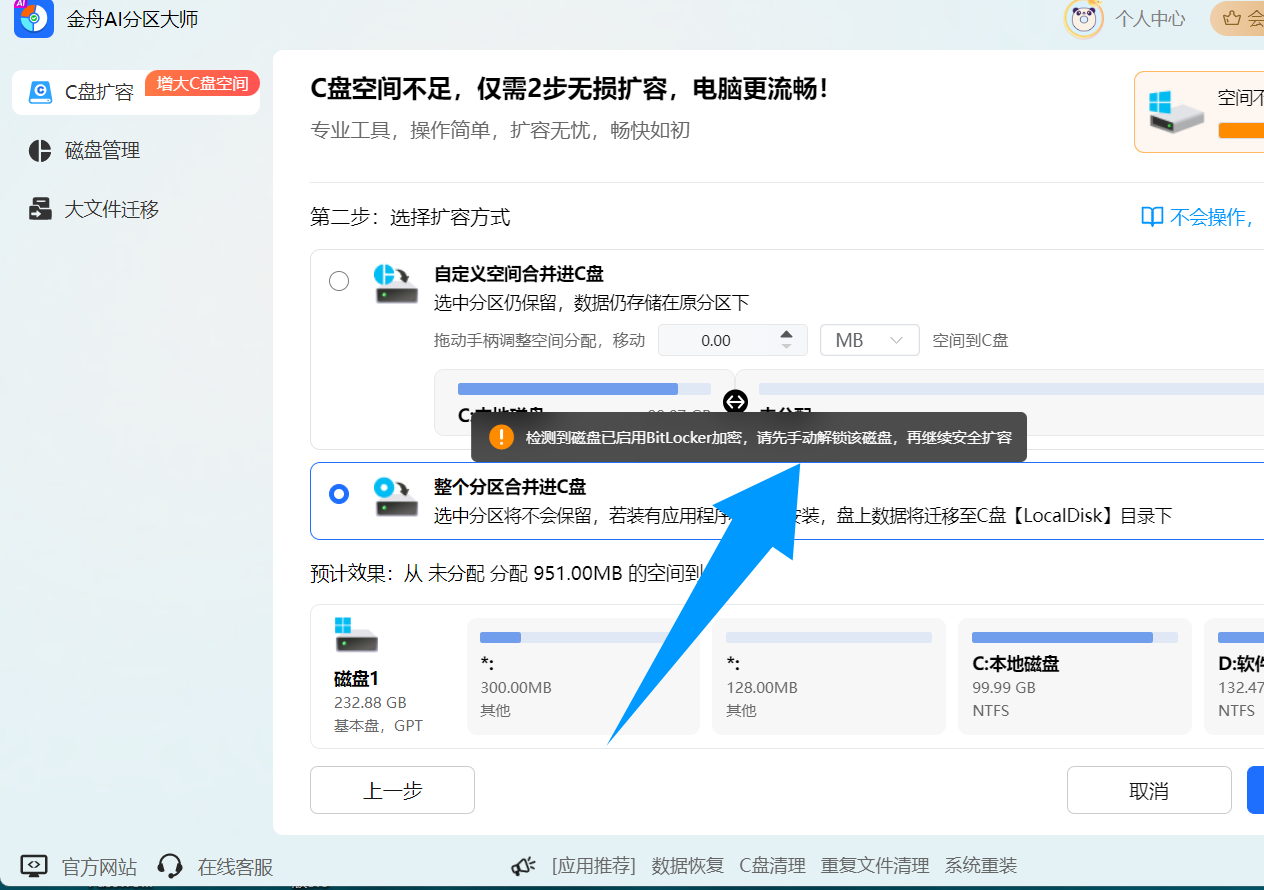The image size is (1264, 890).
Task: Click the orange warning icon in notification
Action: pos(500,437)
